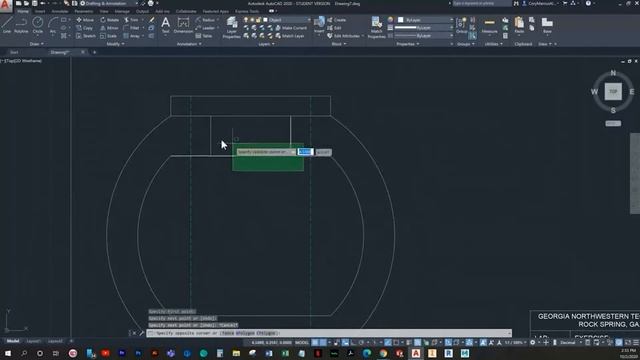Switch to the Output ribbon tab

142,11
